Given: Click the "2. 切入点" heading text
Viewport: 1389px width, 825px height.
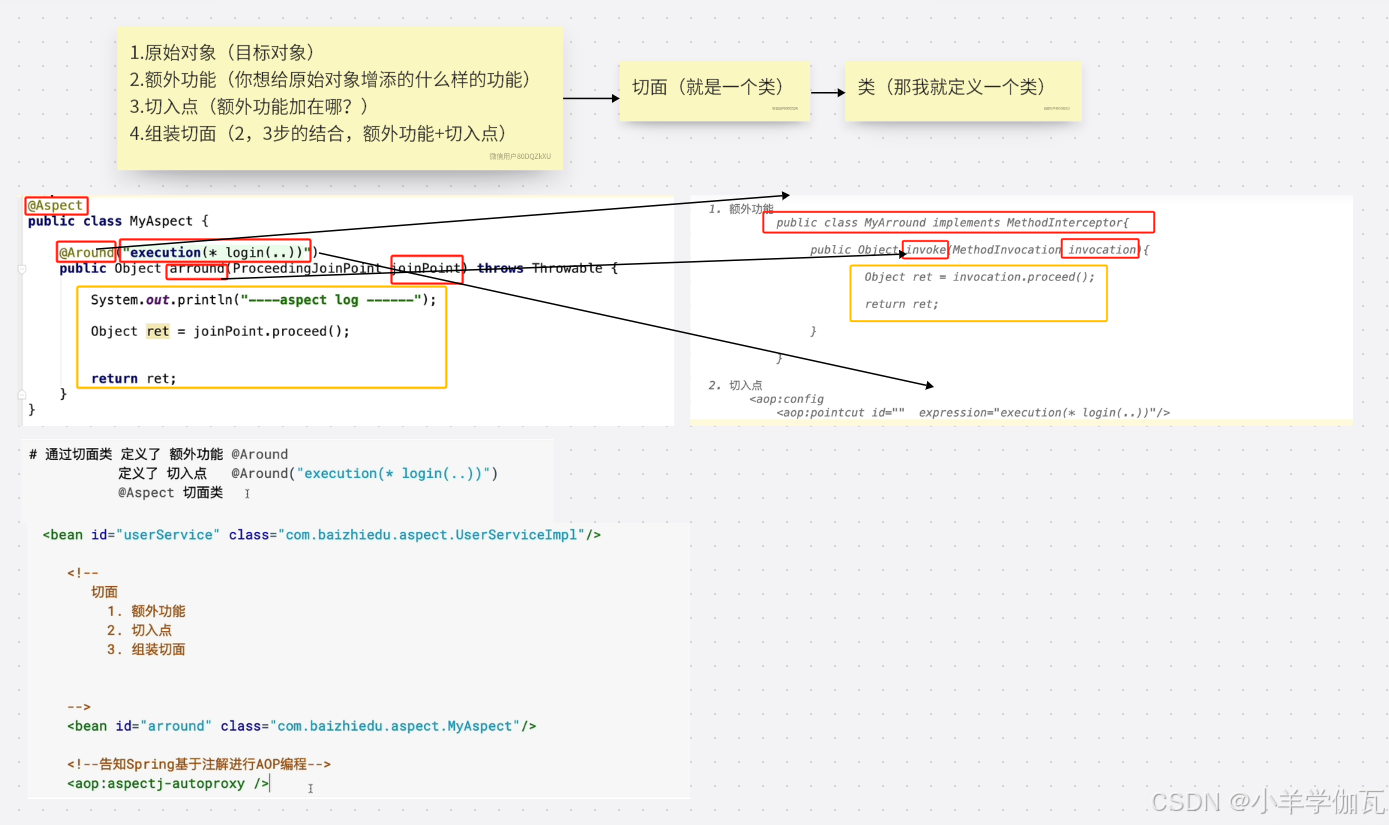Looking at the screenshot, I should [x=737, y=385].
